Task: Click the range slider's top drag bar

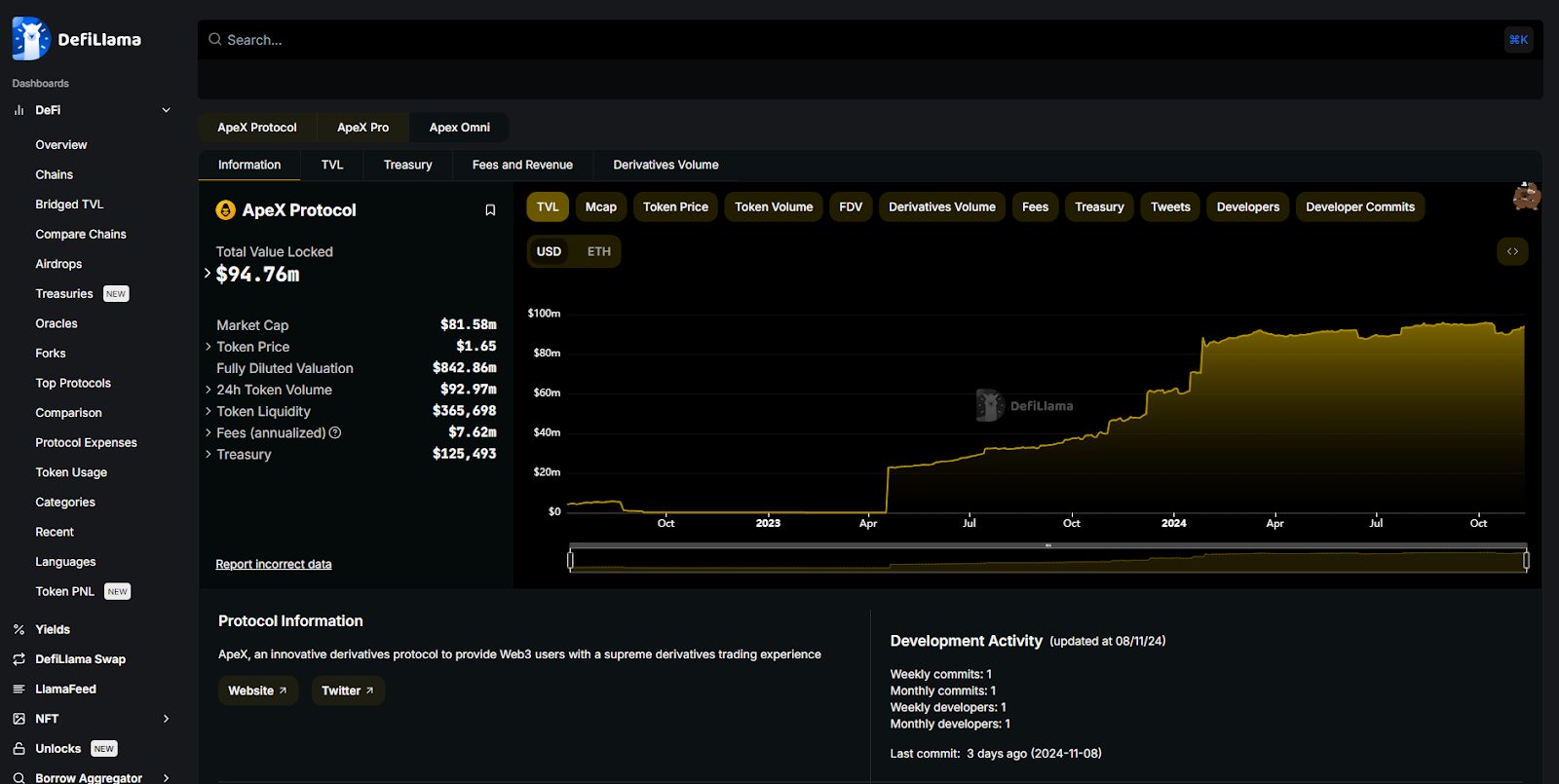Action: 1047,545
